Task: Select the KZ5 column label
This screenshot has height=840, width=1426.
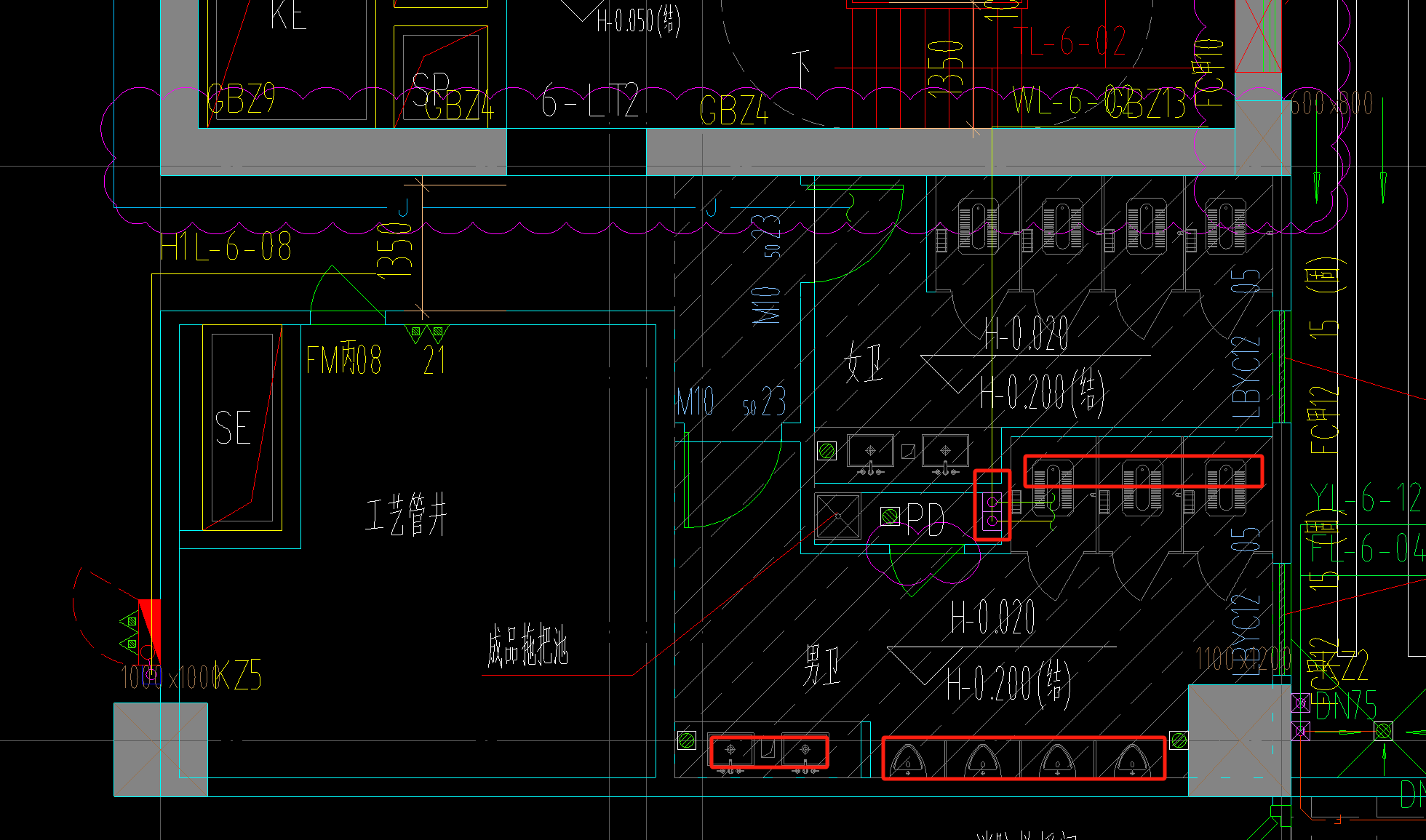Action: tap(237, 675)
